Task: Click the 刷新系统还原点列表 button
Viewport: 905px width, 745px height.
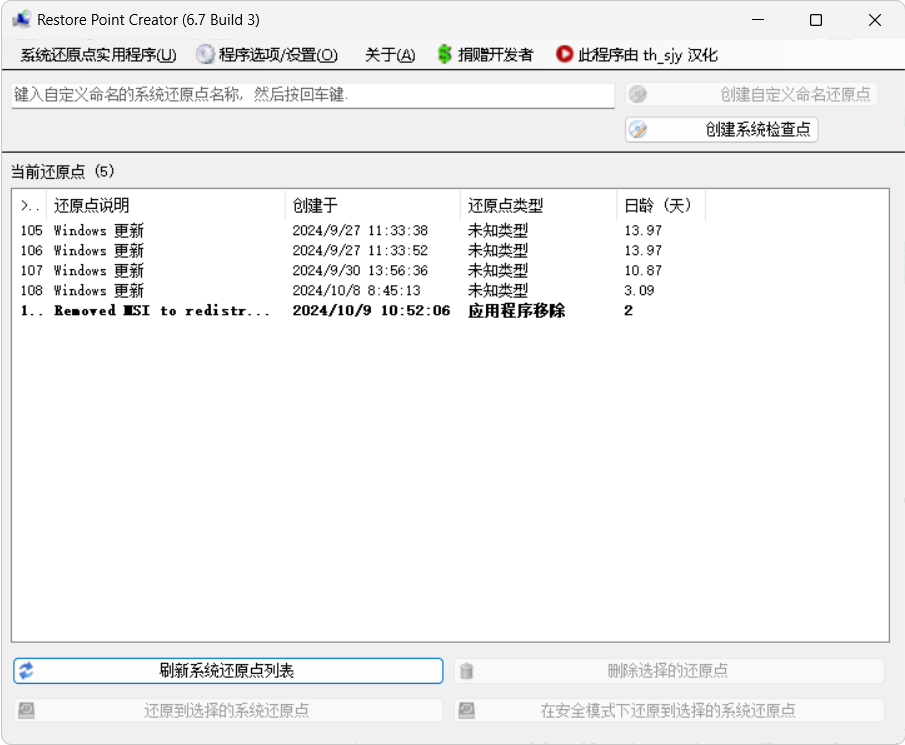Action: pyautogui.click(x=228, y=671)
